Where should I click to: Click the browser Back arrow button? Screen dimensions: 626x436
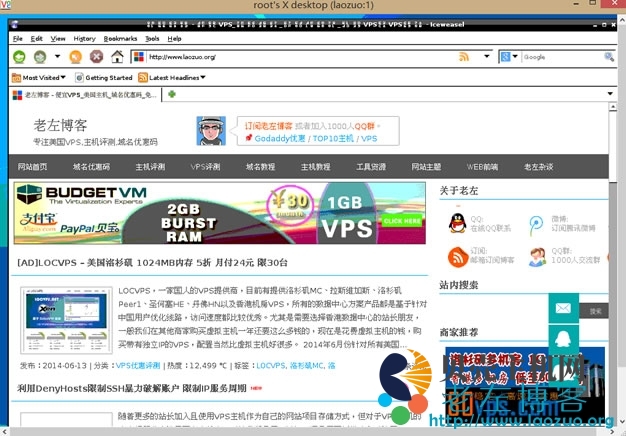pos(18,57)
